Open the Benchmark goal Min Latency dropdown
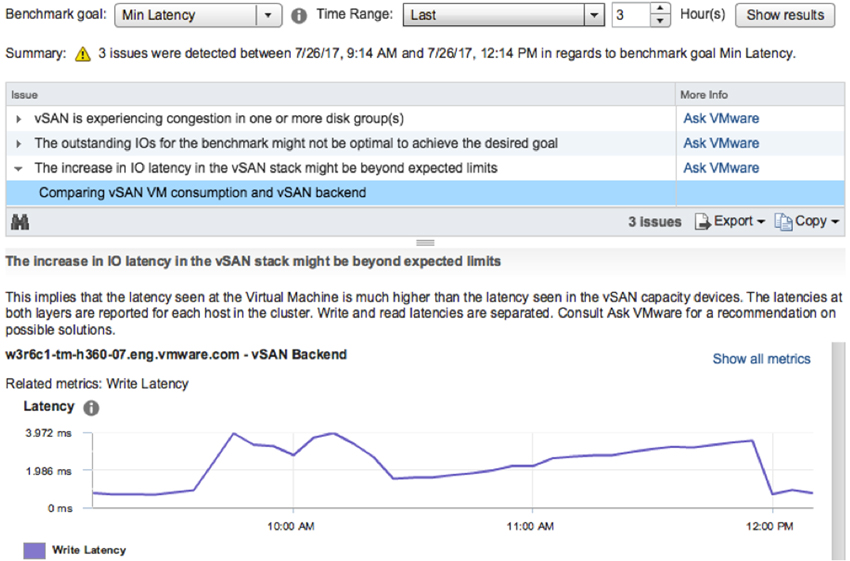Viewport: 850px width, 561px height. coord(198,15)
